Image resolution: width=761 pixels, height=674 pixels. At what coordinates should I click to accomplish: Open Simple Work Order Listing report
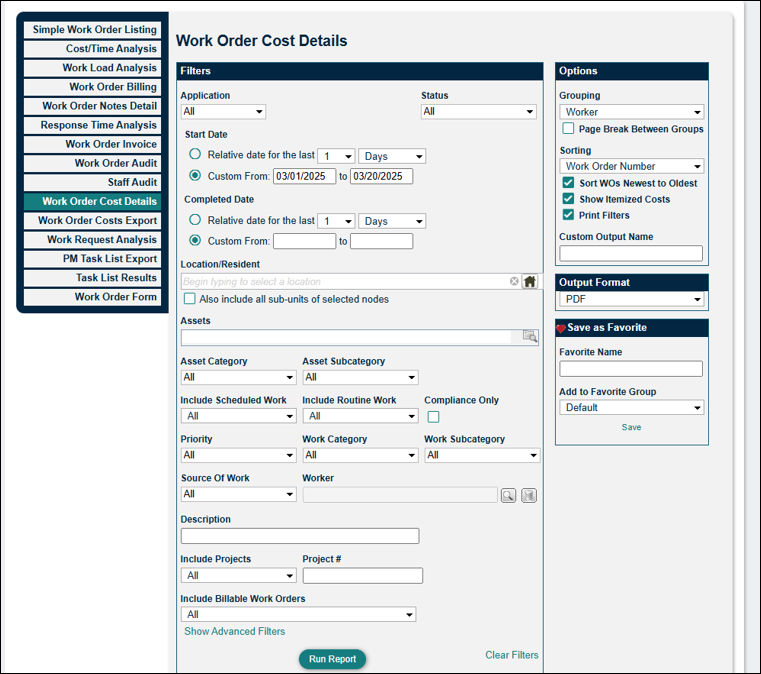tap(92, 30)
